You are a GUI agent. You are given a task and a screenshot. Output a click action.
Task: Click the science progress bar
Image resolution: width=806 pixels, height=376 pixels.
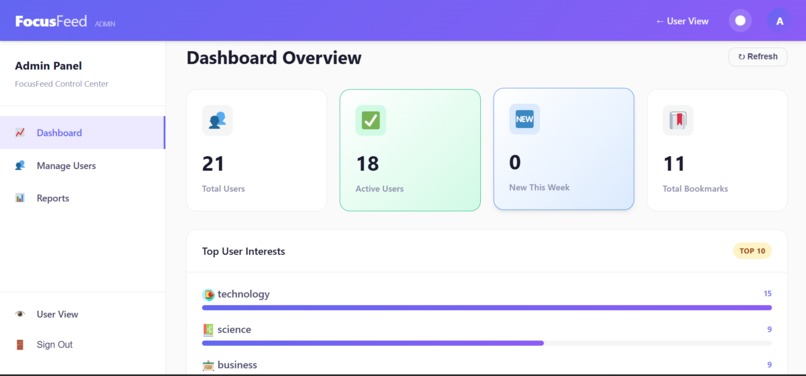tap(487, 343)
